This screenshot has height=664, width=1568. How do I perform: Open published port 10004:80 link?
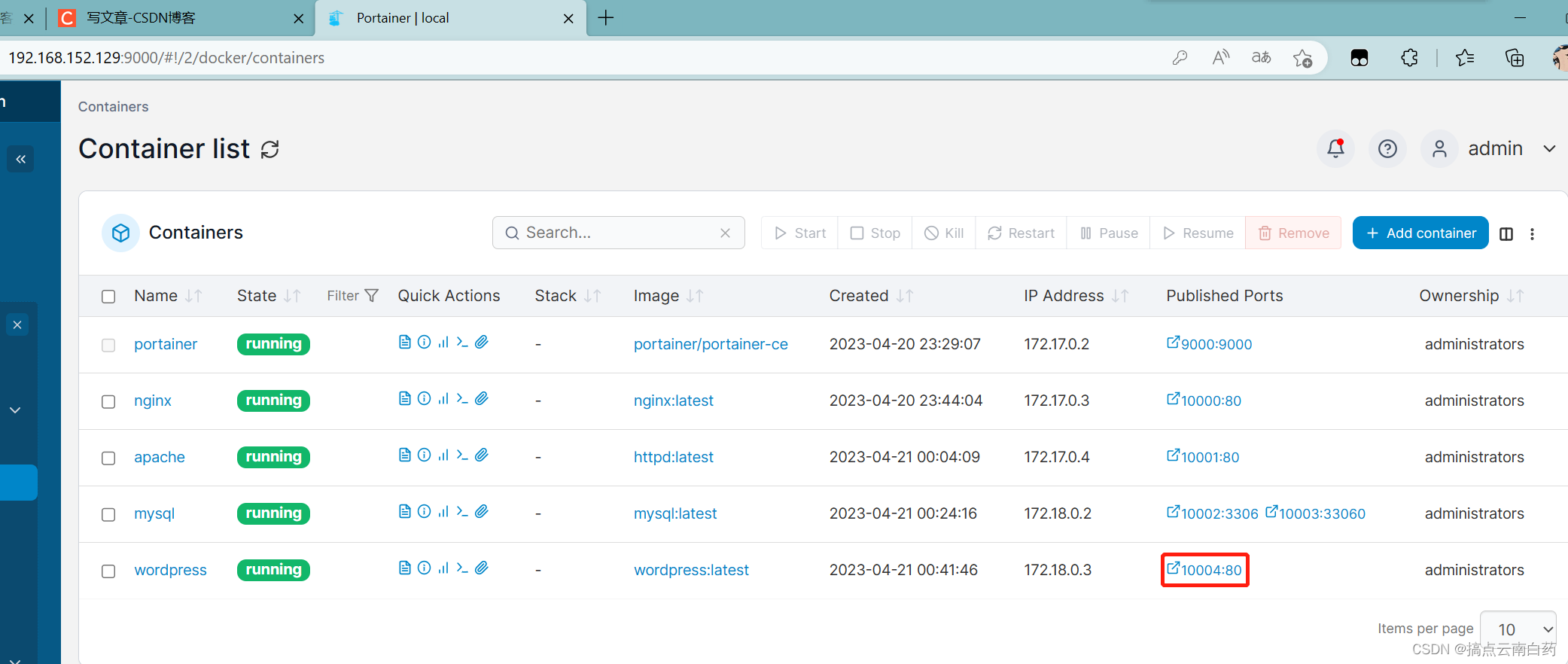pos(1204,570)
